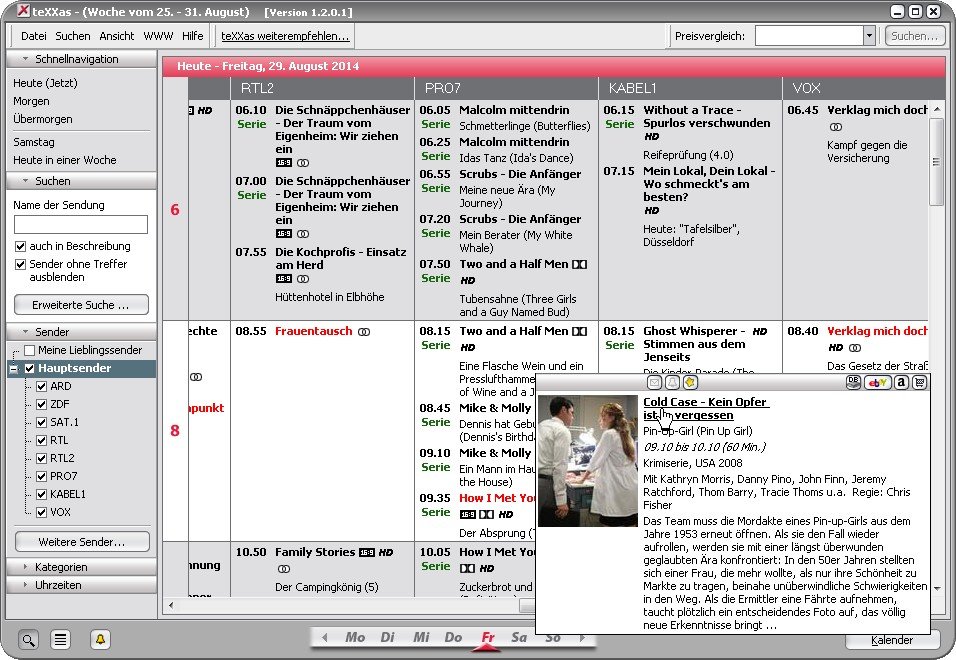Image resolution: width=956 pixels, height=660 pixels.
Task: Switch to the Di day tab
Action: tap(387, 637)
